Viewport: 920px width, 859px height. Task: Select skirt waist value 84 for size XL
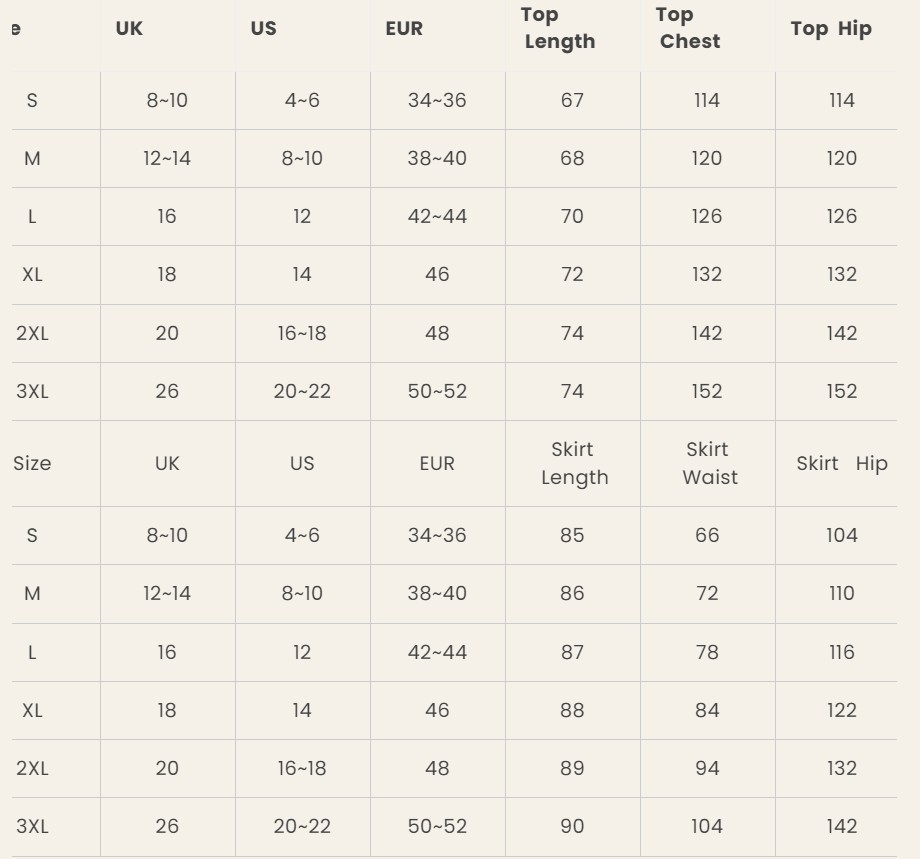(706, 710)
